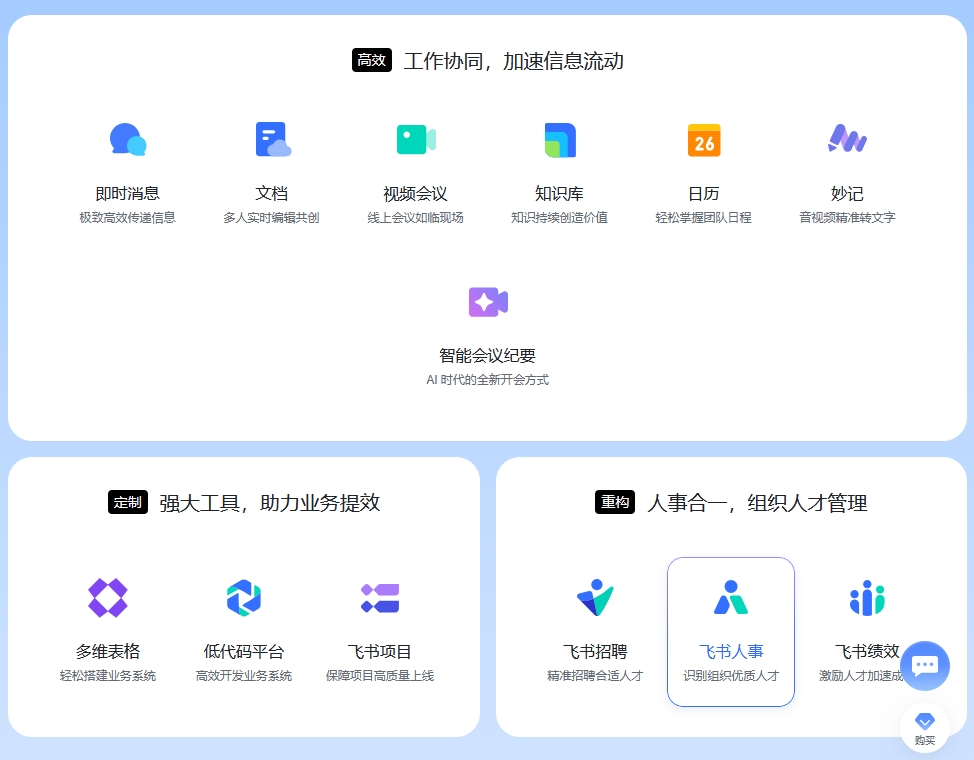Click the 飞书人事 people icon
Screen dimensions: 974x760
(731, 597)
